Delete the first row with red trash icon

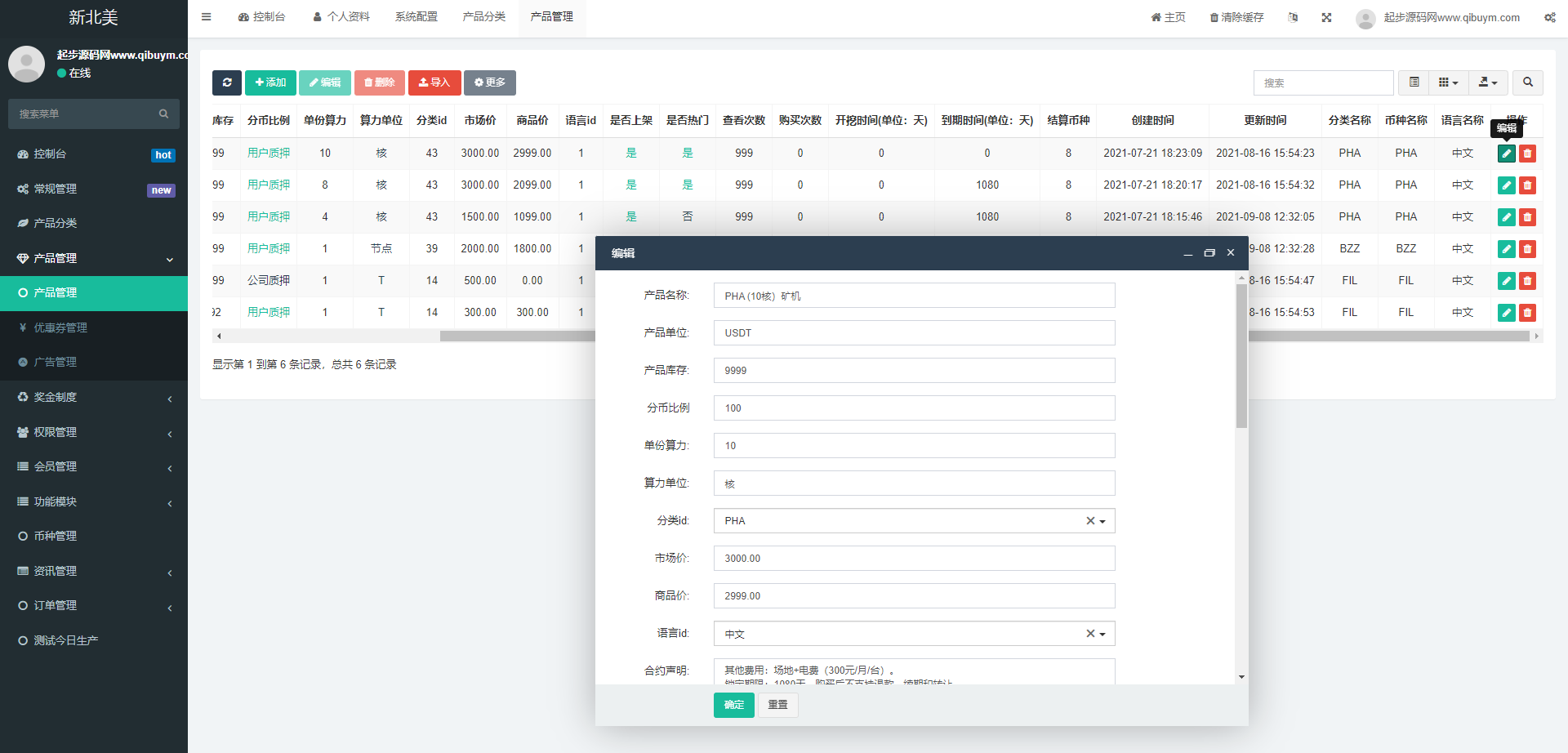point(1527,154)
